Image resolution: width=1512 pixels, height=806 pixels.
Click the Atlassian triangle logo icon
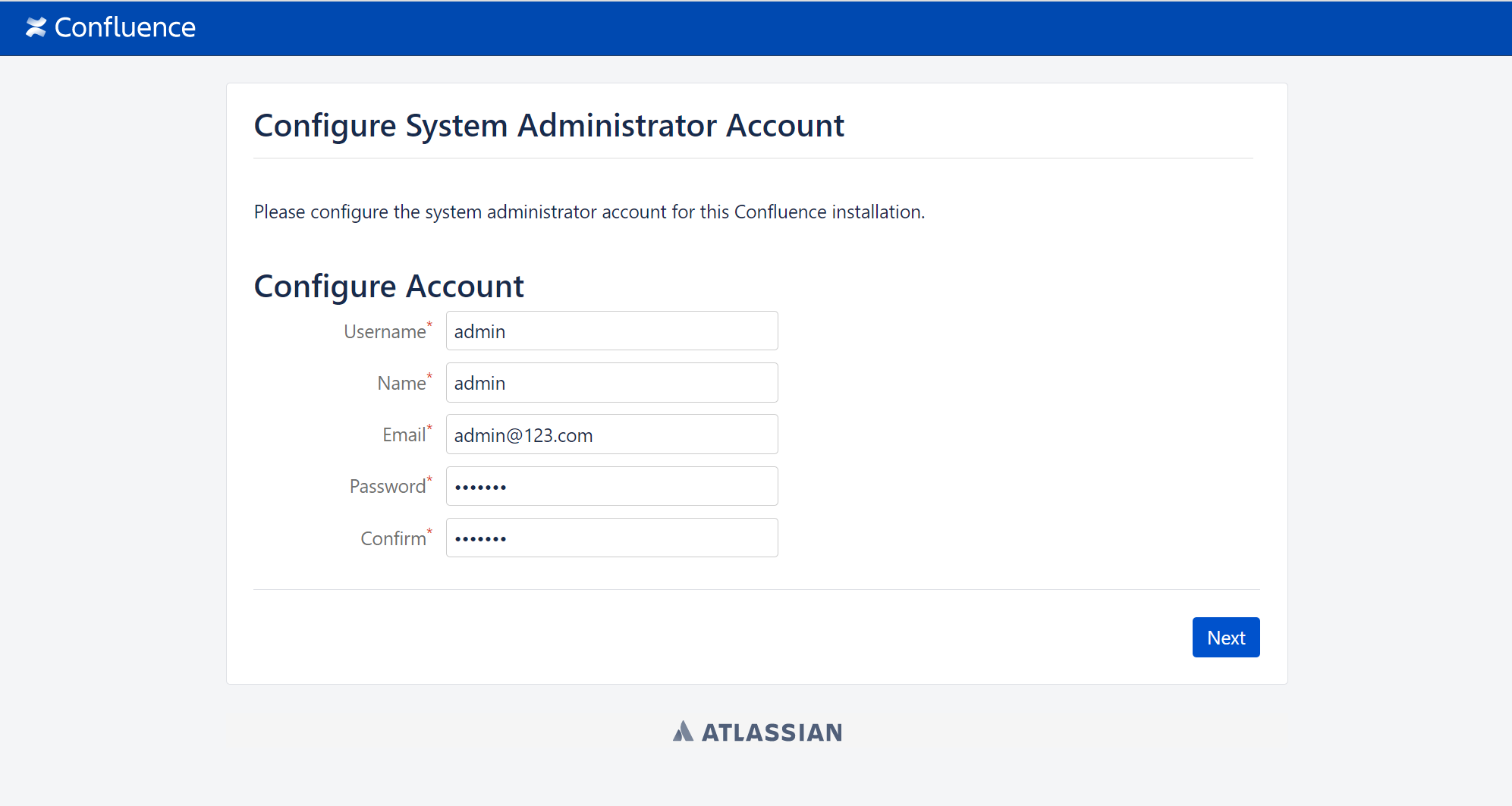click(683, 731)
